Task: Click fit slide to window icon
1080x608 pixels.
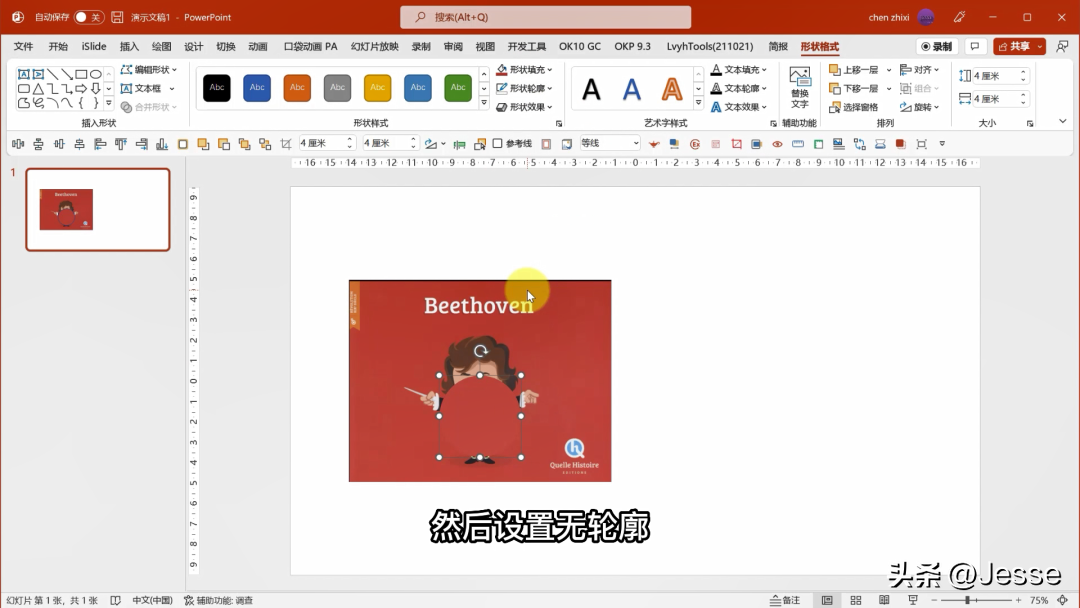Action: pos(1063,600)
